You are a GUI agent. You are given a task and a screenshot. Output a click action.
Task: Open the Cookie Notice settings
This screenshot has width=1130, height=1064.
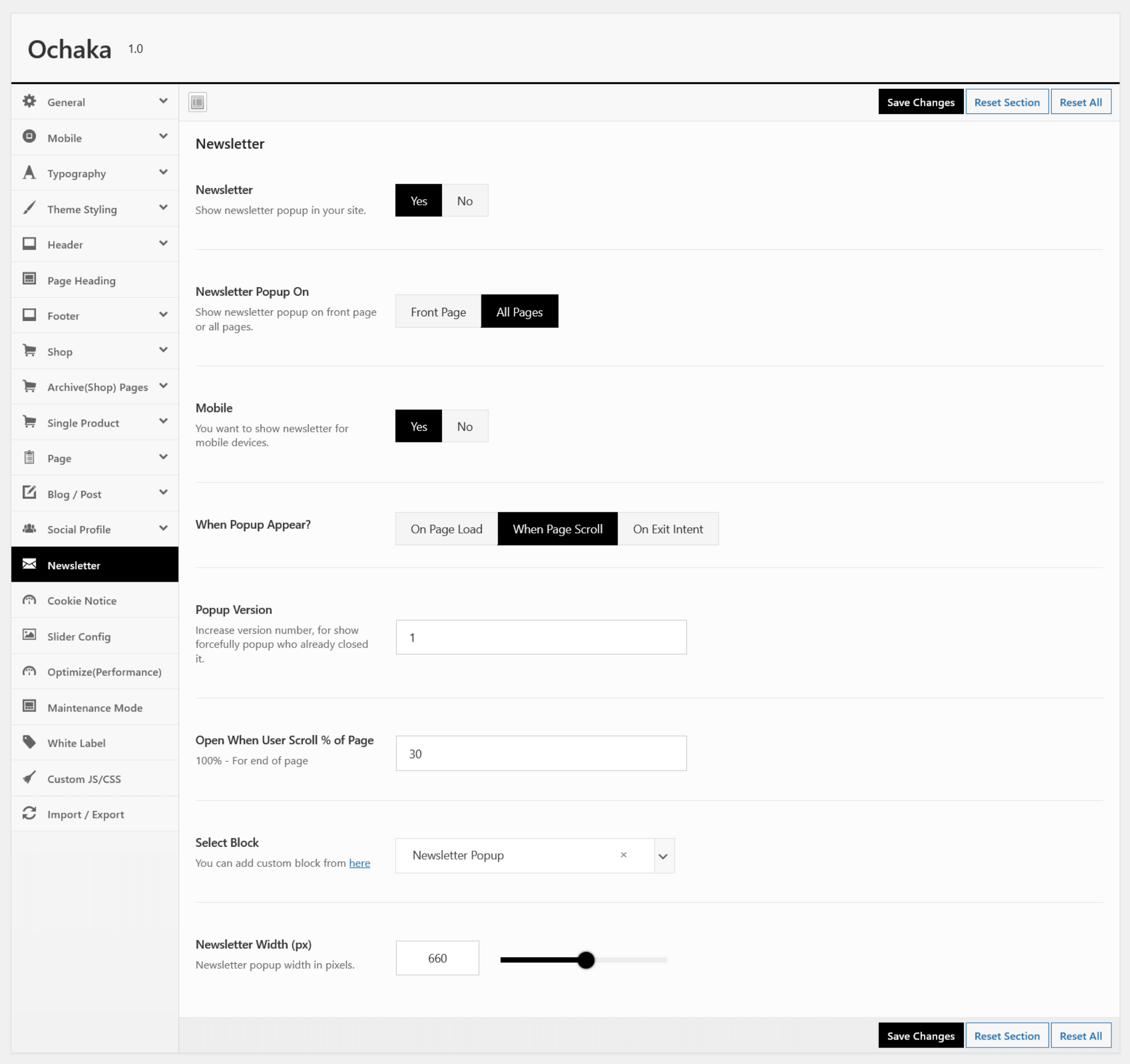point(82,601)
